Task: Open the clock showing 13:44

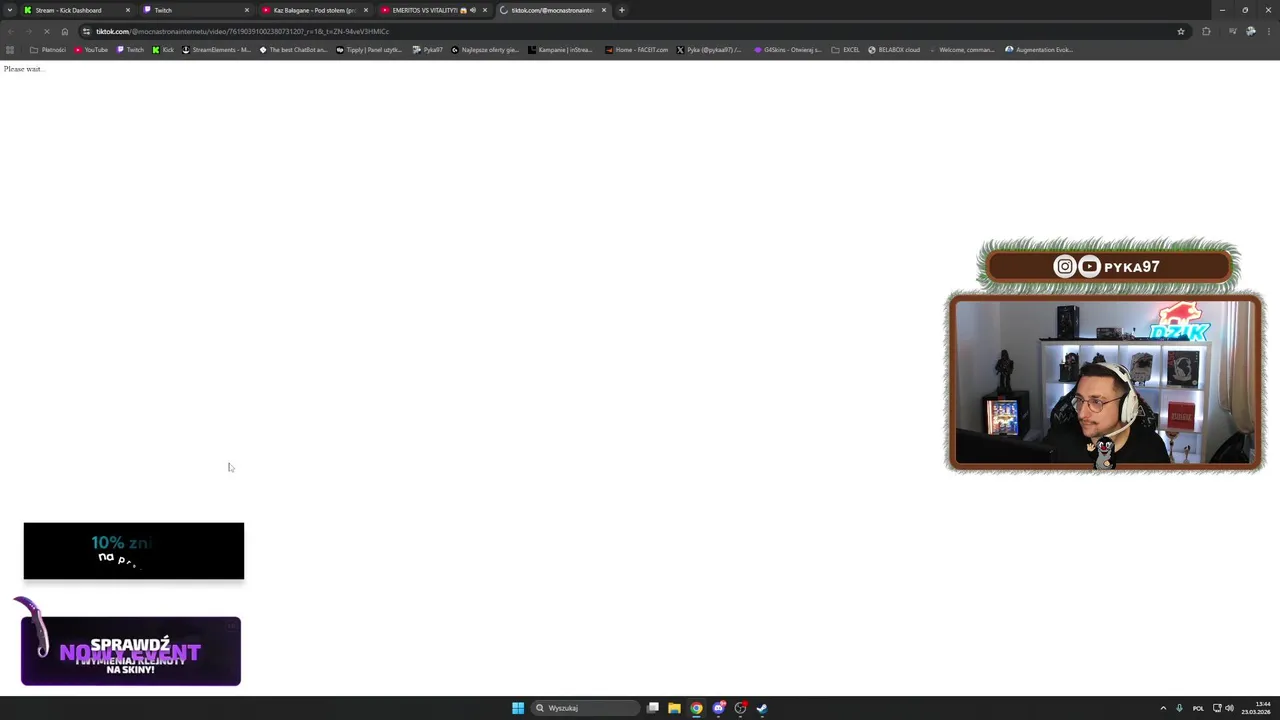Action: pos(1256,708)
